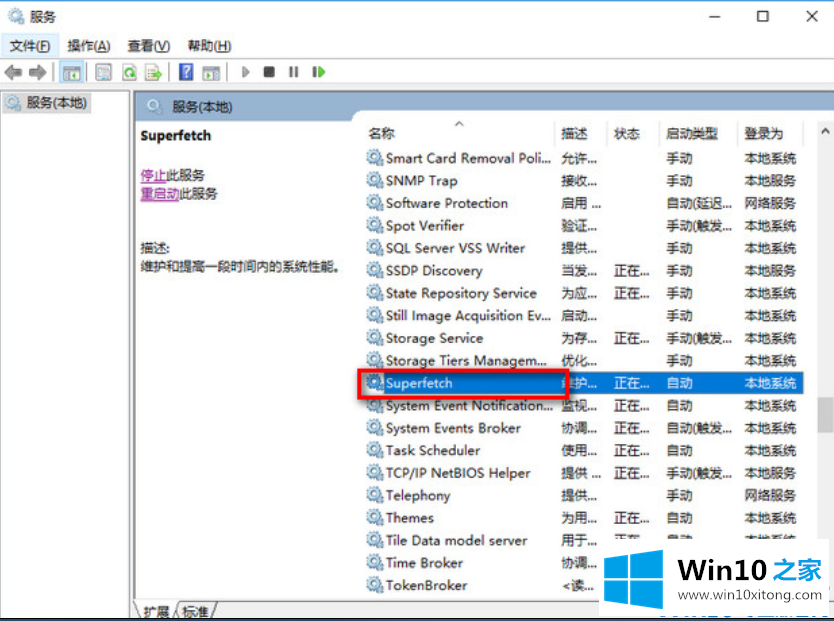Select Still Image Acquisition service name
Screen dimensions: 834x621
[468, 315]
